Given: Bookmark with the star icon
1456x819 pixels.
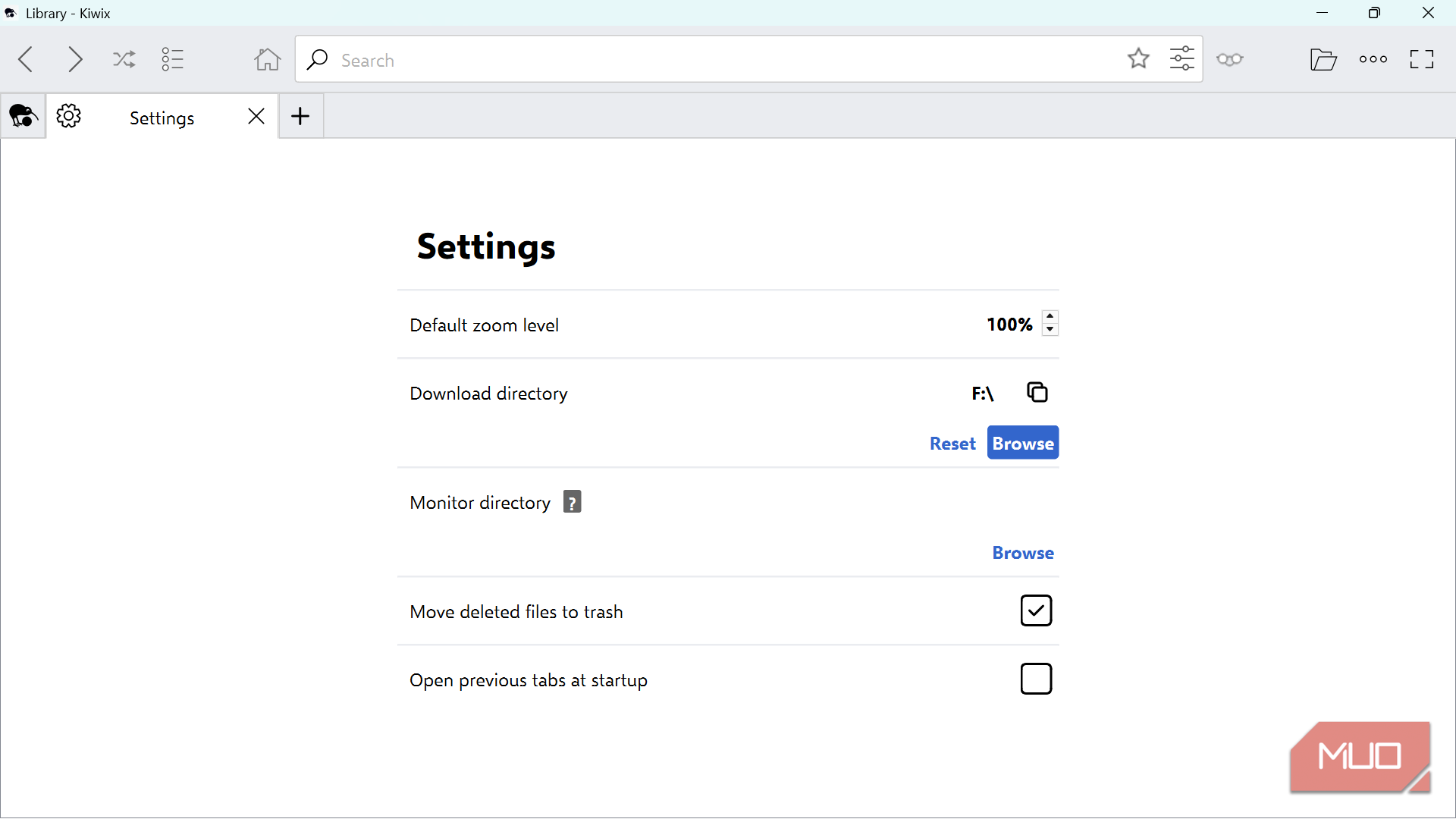Looking at the screenshot, I should pos(1138,58).
